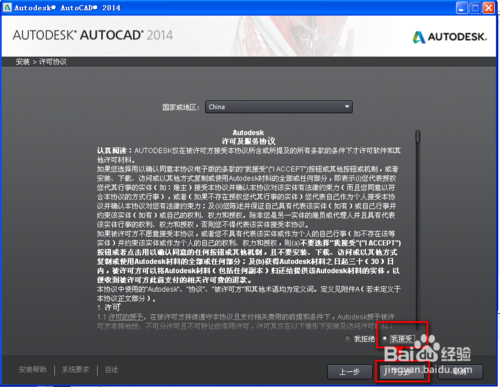Image resolution: width=500 pixels, height=387 pixels.
Task: Open the 系统要求 system requirements link
Action: click(x=76, y=370)
